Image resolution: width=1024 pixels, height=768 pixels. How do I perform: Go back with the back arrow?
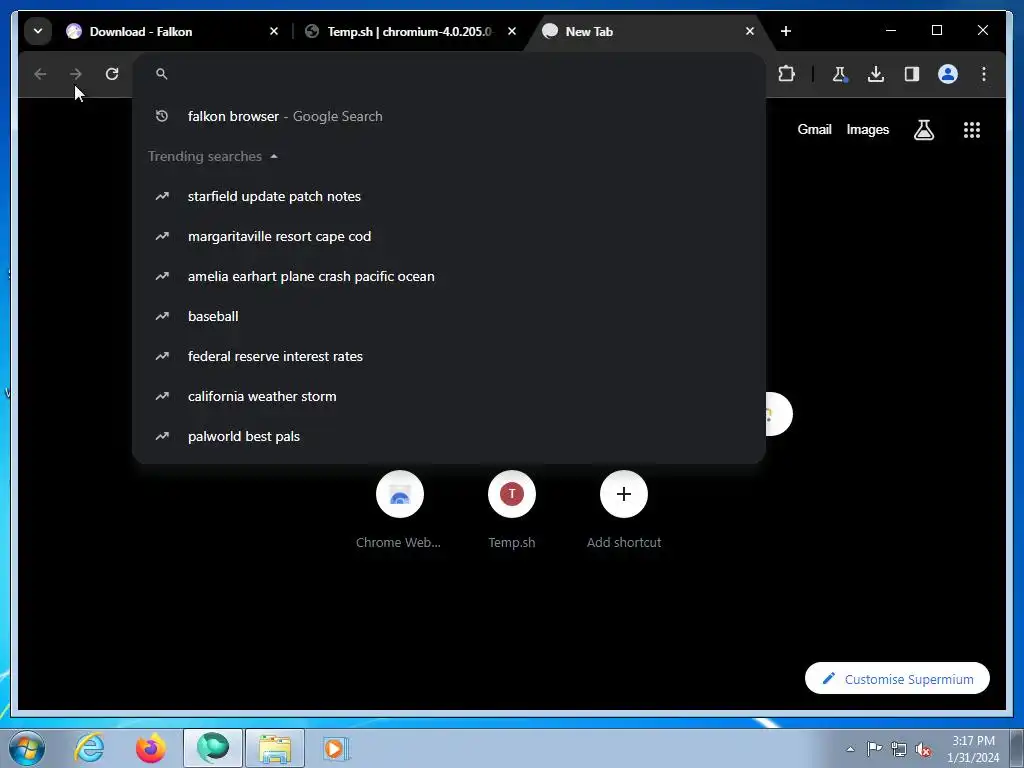pos(40,74)
